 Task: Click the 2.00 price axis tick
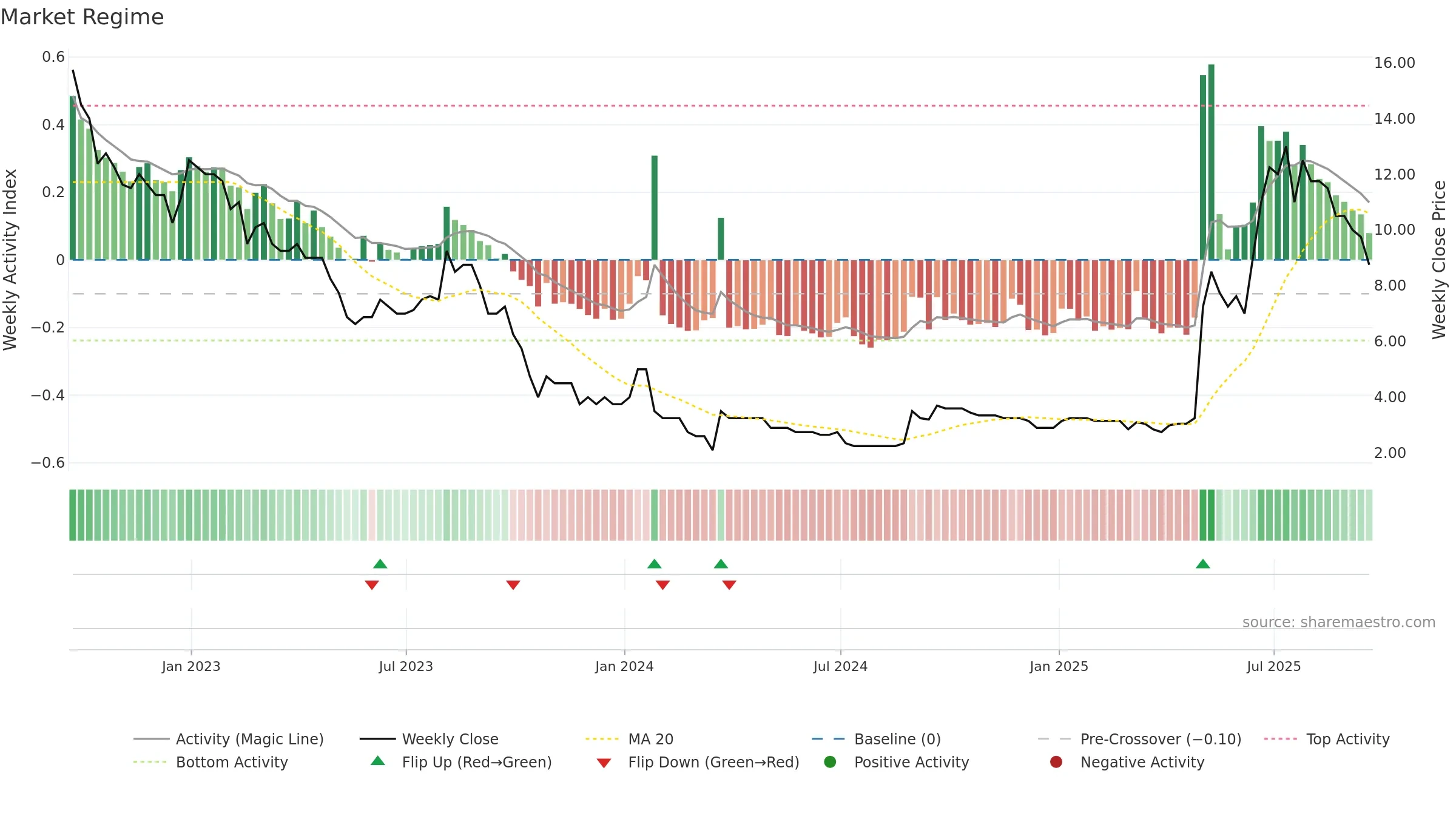click(x=1390, y=453)
